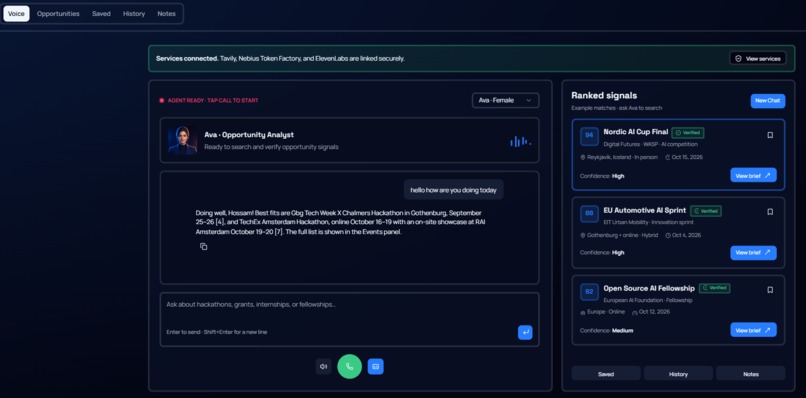Open the Saved tab in top navigation
This screenshot has width=806, height=398.
(101, 14)
